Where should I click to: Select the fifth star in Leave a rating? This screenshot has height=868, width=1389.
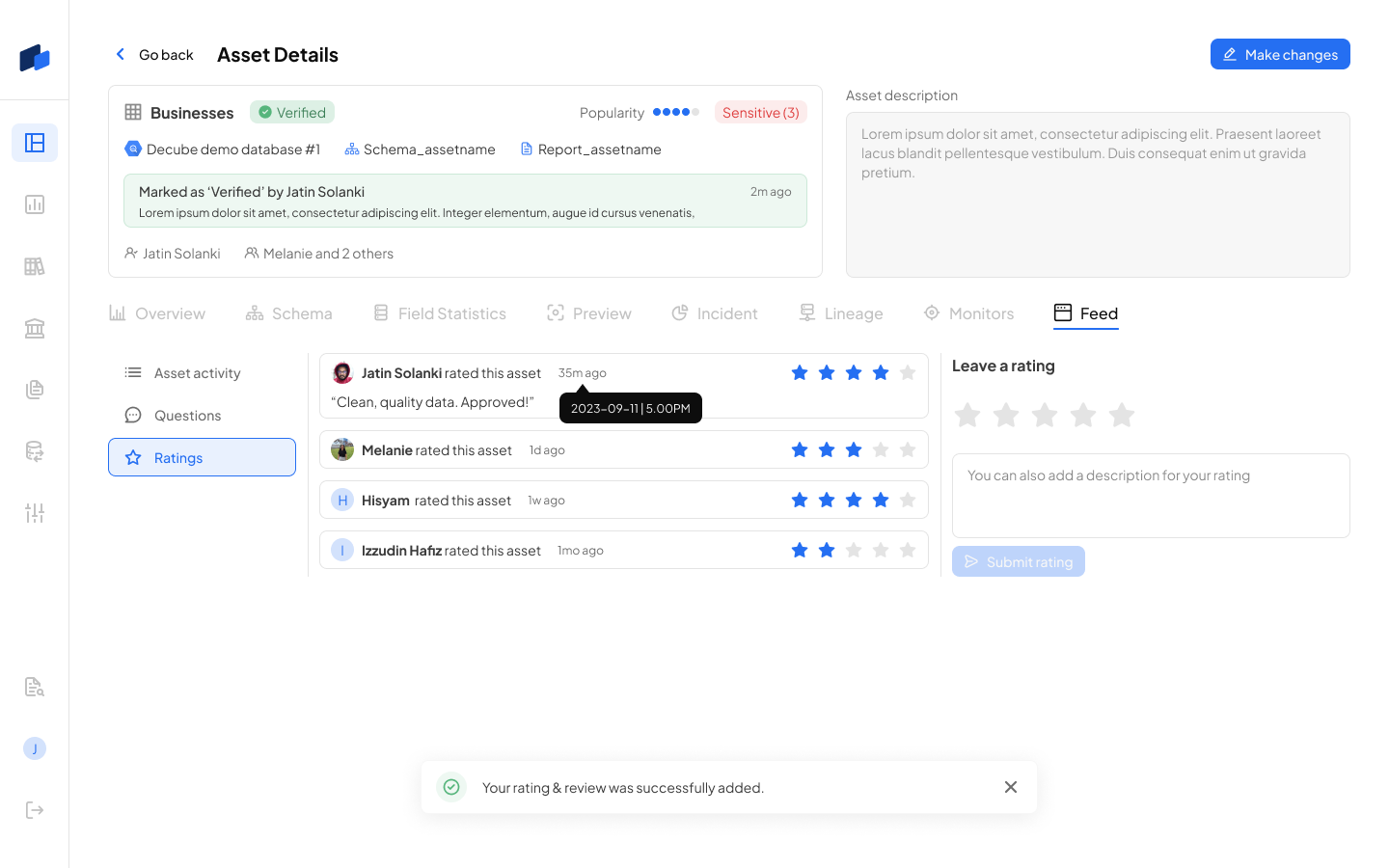[1121, 415]
